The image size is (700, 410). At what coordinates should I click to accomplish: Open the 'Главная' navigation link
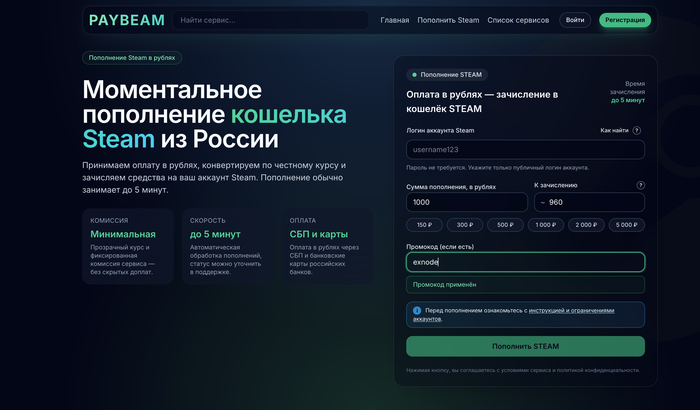(395, 20)
